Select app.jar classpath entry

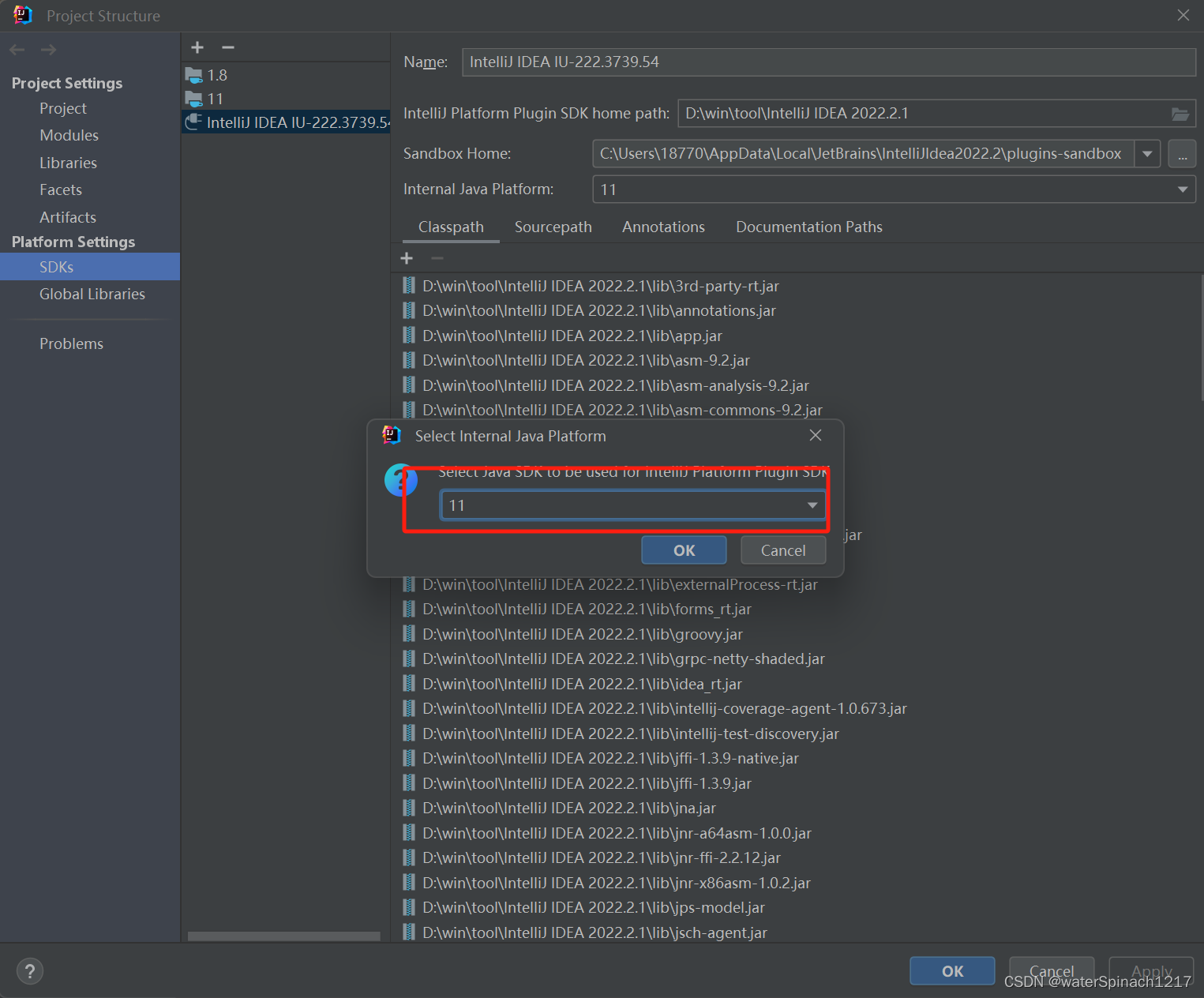point(572,336)
